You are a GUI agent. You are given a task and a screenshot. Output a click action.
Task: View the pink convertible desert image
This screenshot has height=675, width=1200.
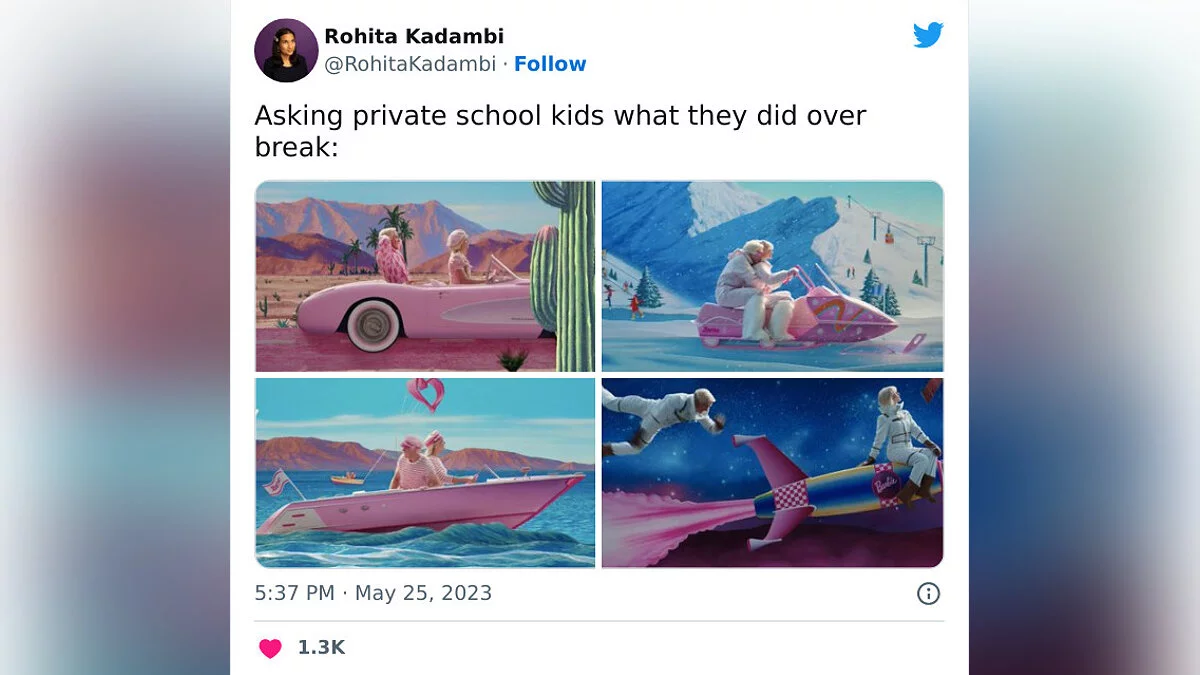coord(425,276)
